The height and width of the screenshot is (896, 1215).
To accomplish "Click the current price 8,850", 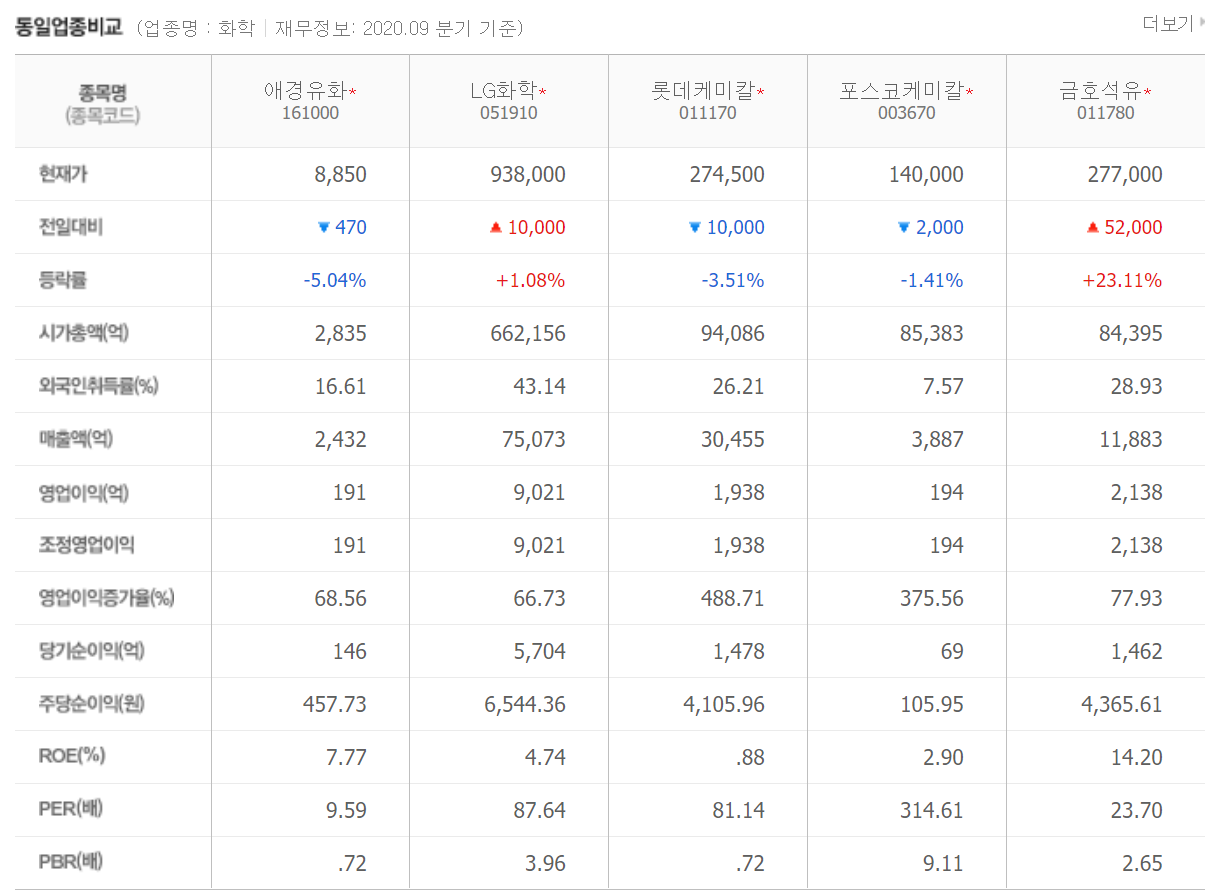I will [340, 175].
